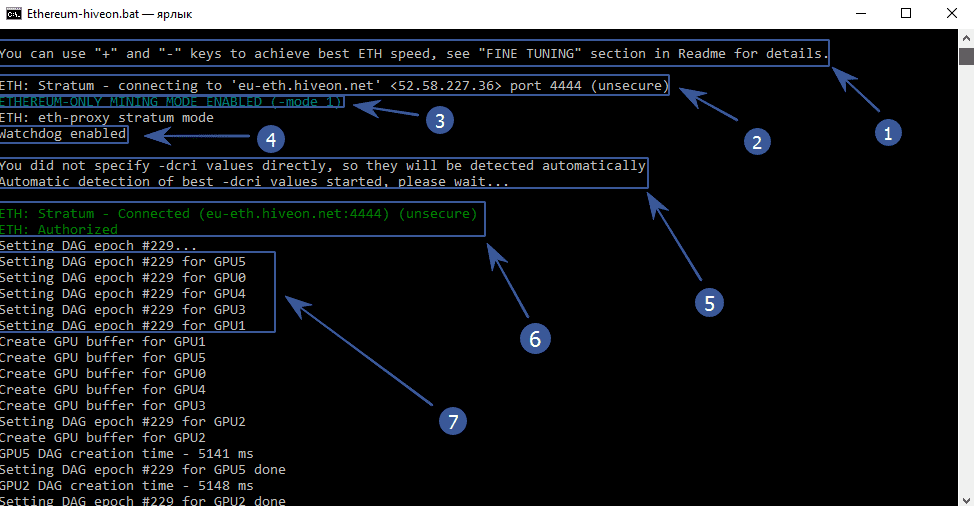Screen dimensions: 974x506
Task: Click the 'ETH: eth-proxy stratum mode' line
Action: pyautogui.click(x=107, y=118)
